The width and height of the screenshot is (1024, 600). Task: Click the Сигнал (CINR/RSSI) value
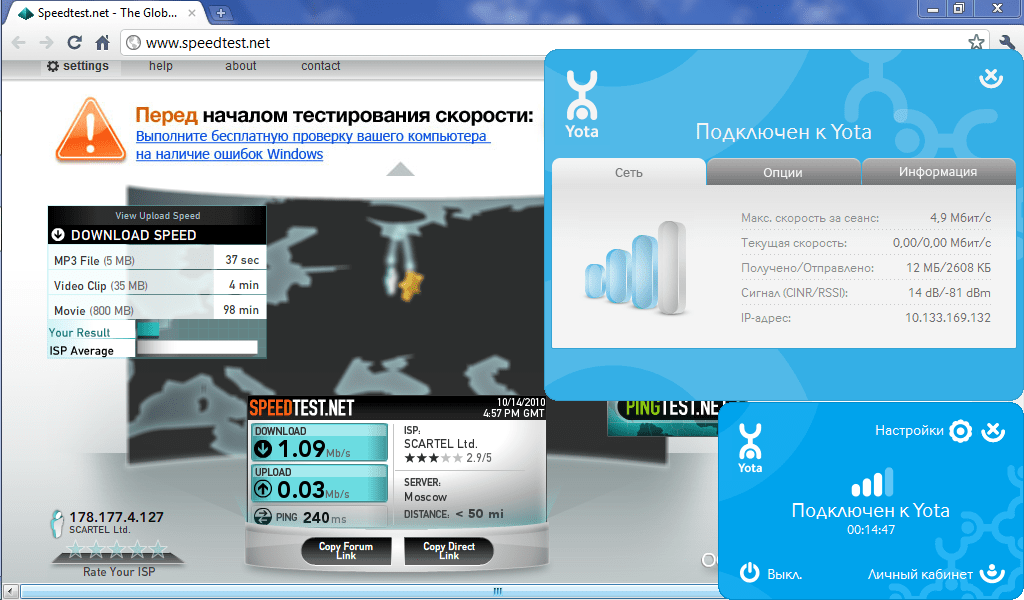click(950, 292)
